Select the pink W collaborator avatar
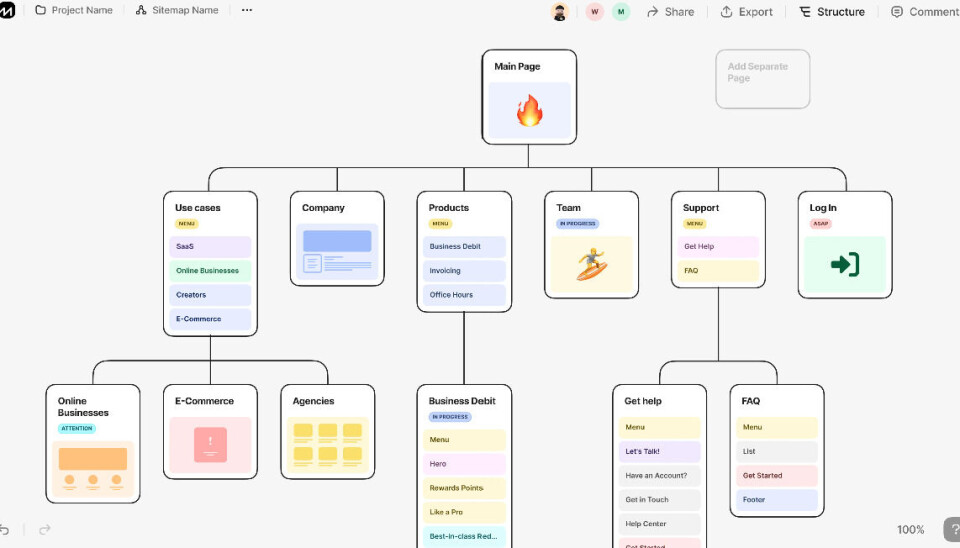The image size is (960, 548). (595, 12)
